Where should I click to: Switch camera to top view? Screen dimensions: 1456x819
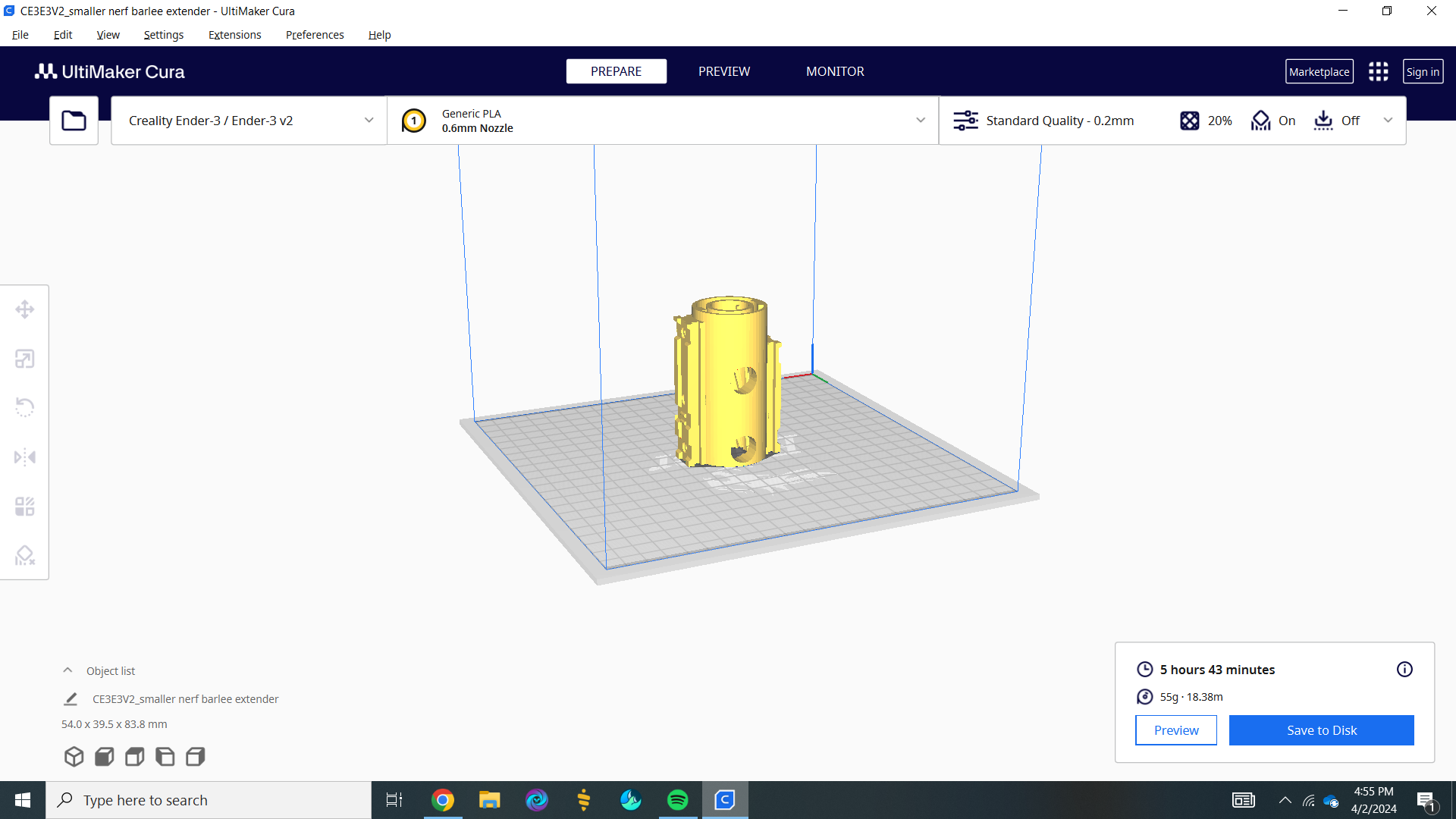[x=134, y=756]
